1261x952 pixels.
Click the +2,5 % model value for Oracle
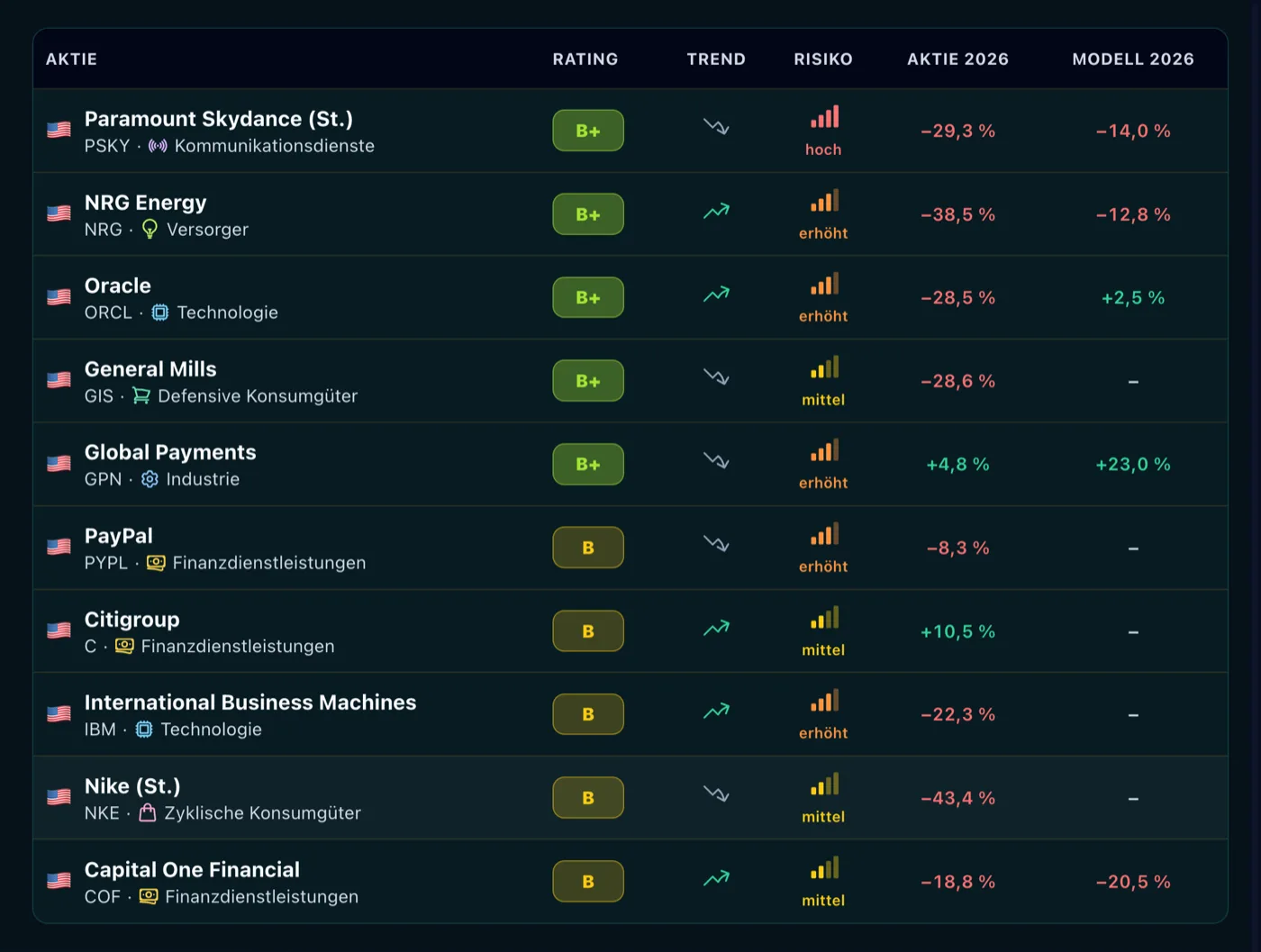pyautogui.click(x=1133, y=298)
